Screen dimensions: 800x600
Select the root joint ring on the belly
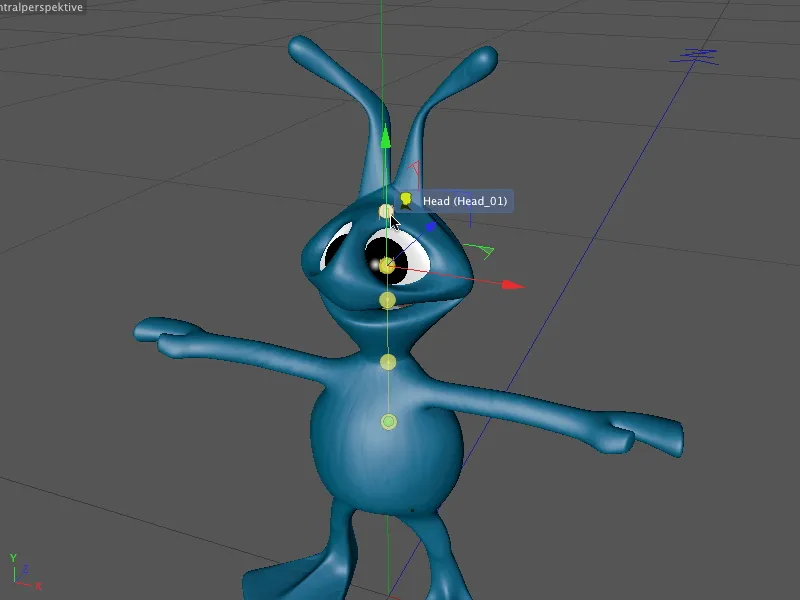point(390,423)
